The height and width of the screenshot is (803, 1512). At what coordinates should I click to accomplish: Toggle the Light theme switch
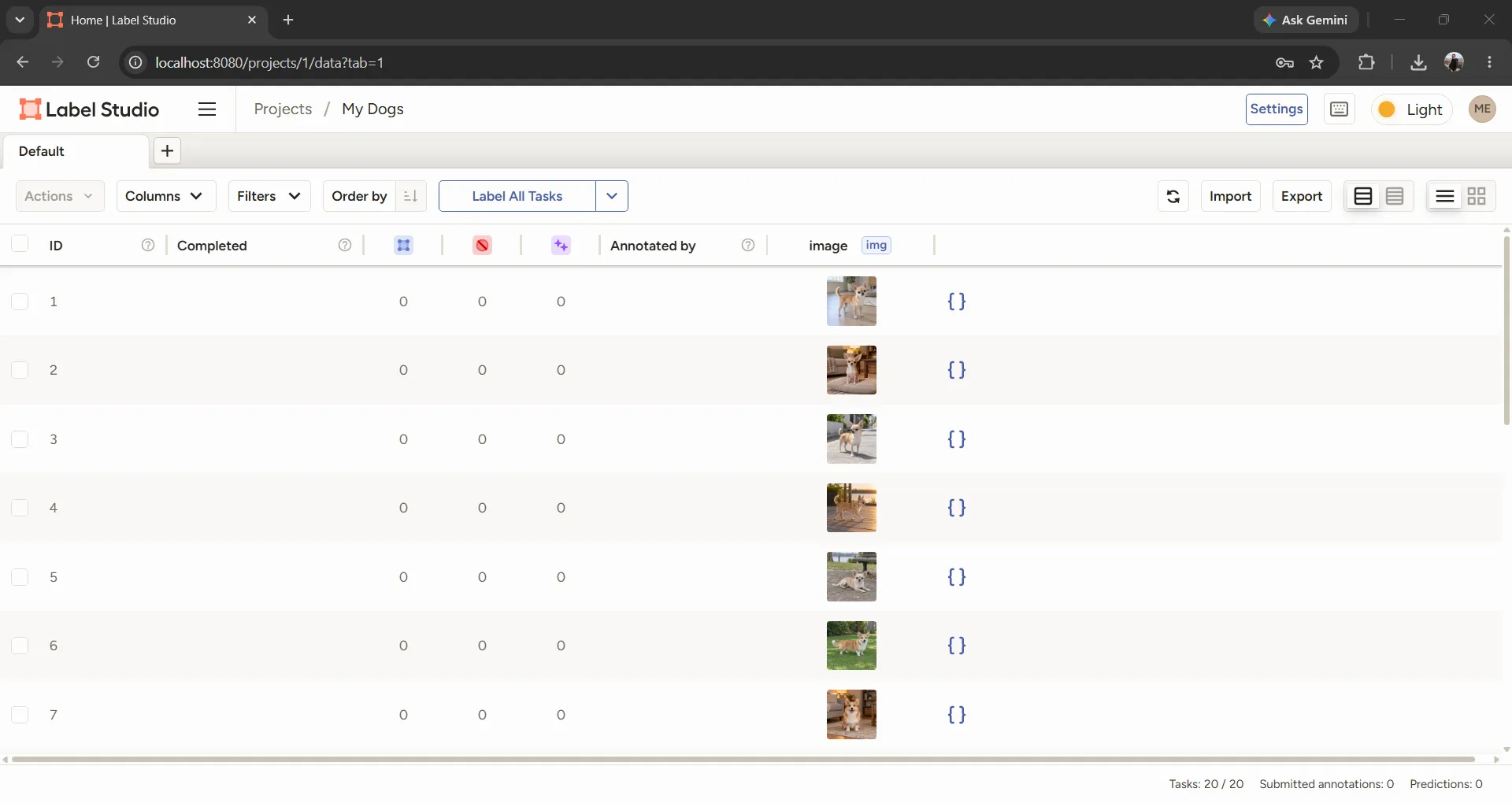click(x=1411, y=109)
